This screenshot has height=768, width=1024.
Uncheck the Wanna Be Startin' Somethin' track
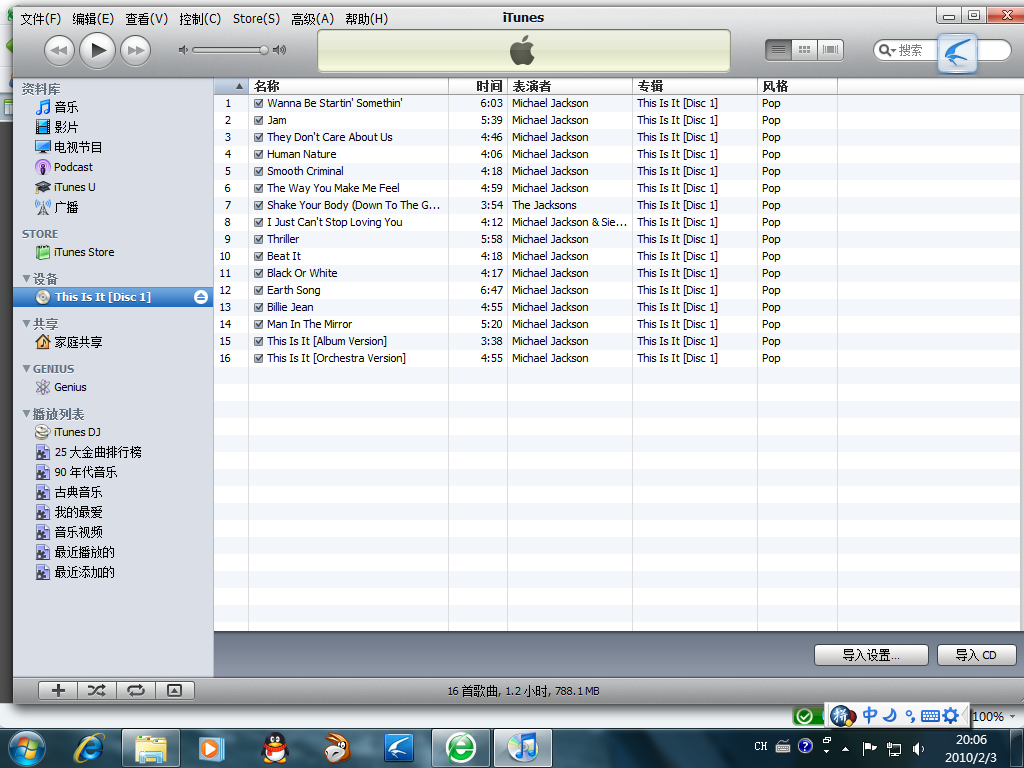259,103
